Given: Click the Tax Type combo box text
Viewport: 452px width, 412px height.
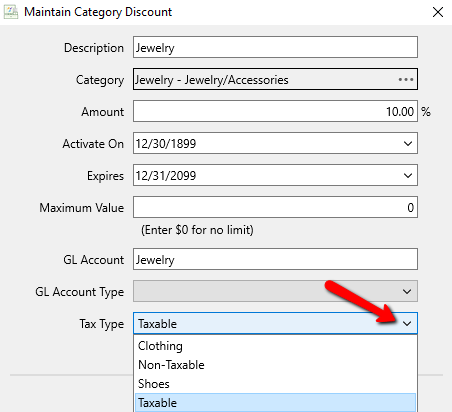Looking at the screenshot, I should coord(158,324).
